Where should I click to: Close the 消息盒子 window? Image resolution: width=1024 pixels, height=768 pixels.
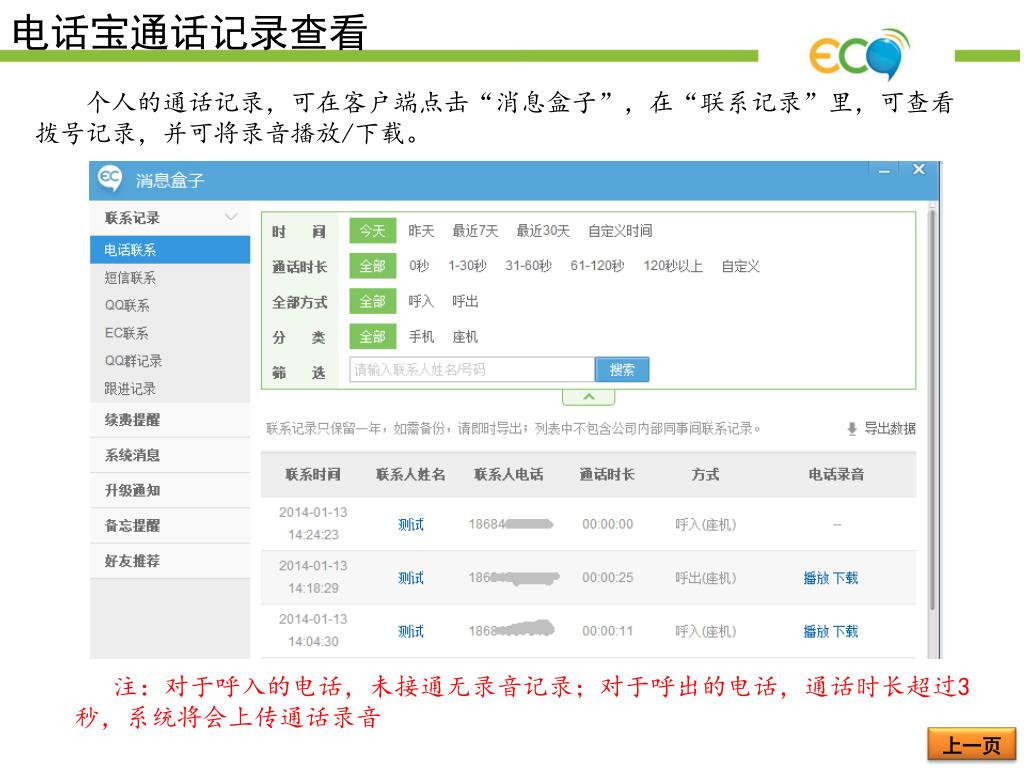(x=919, y=170)
